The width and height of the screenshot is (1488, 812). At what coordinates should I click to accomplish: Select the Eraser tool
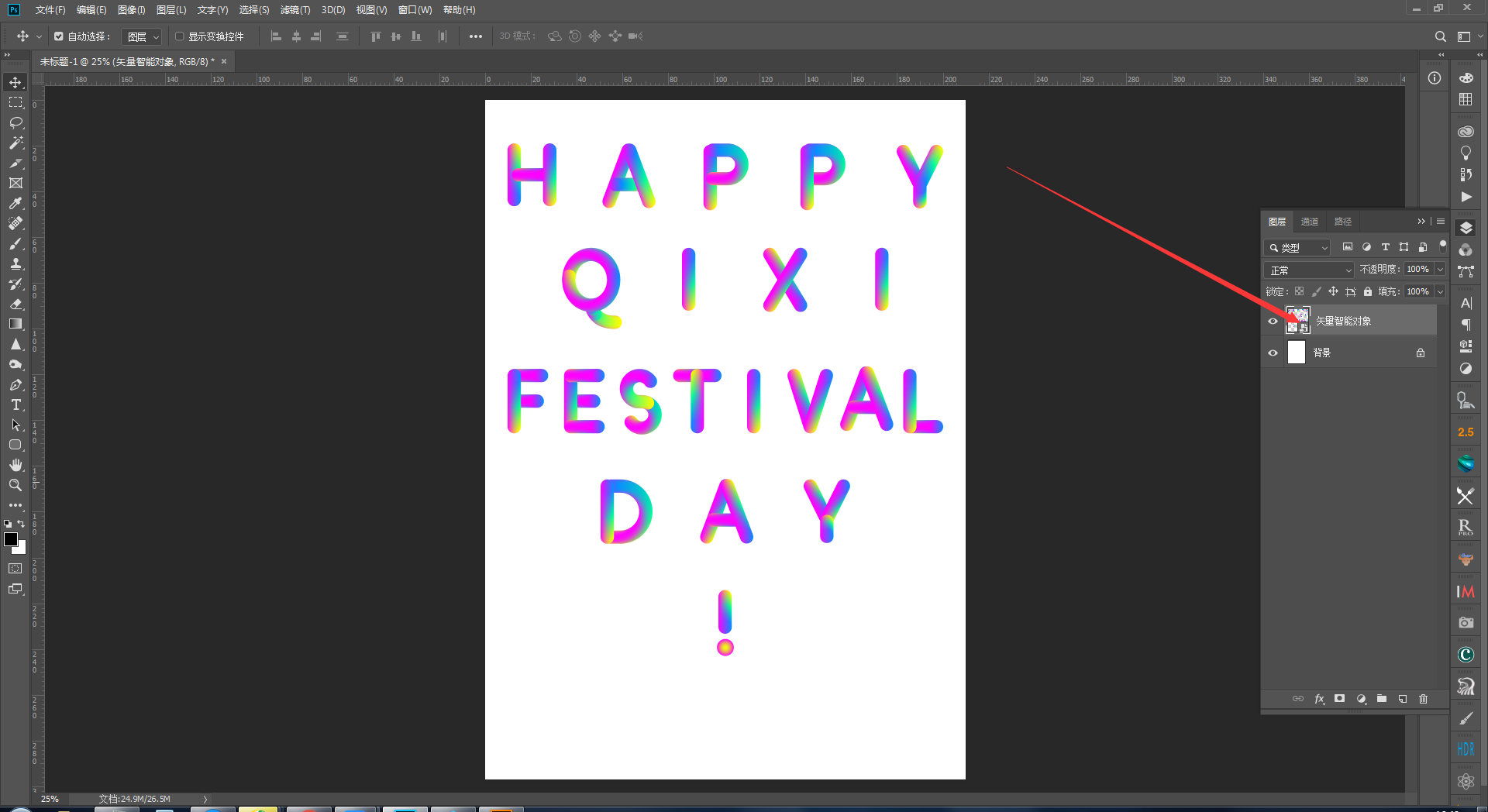click(x=15, y=304)
